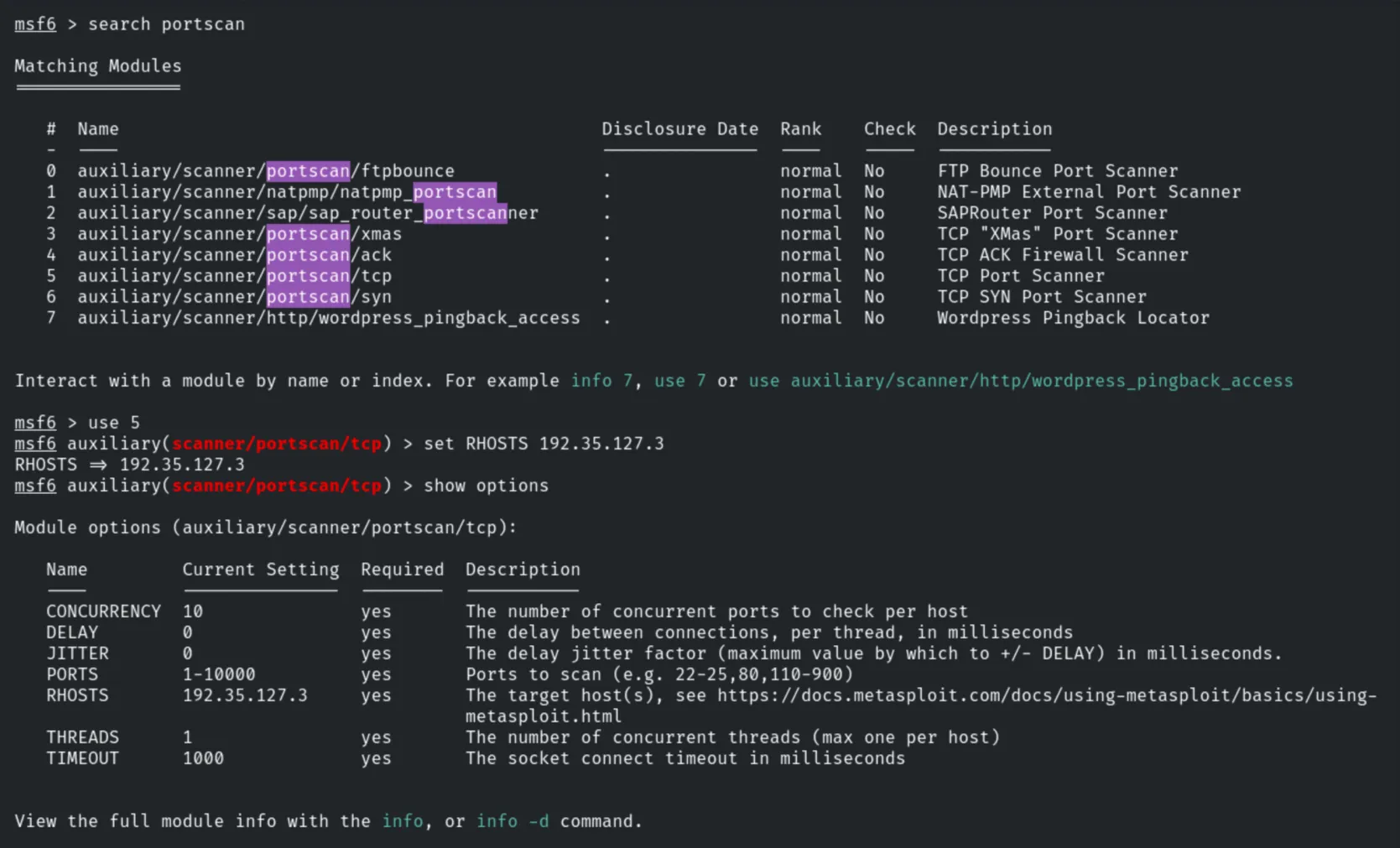The width and height of the screenshot is (1400, 848).
Task: Click the 'Required' column header
Action: (x=403, y=570)
